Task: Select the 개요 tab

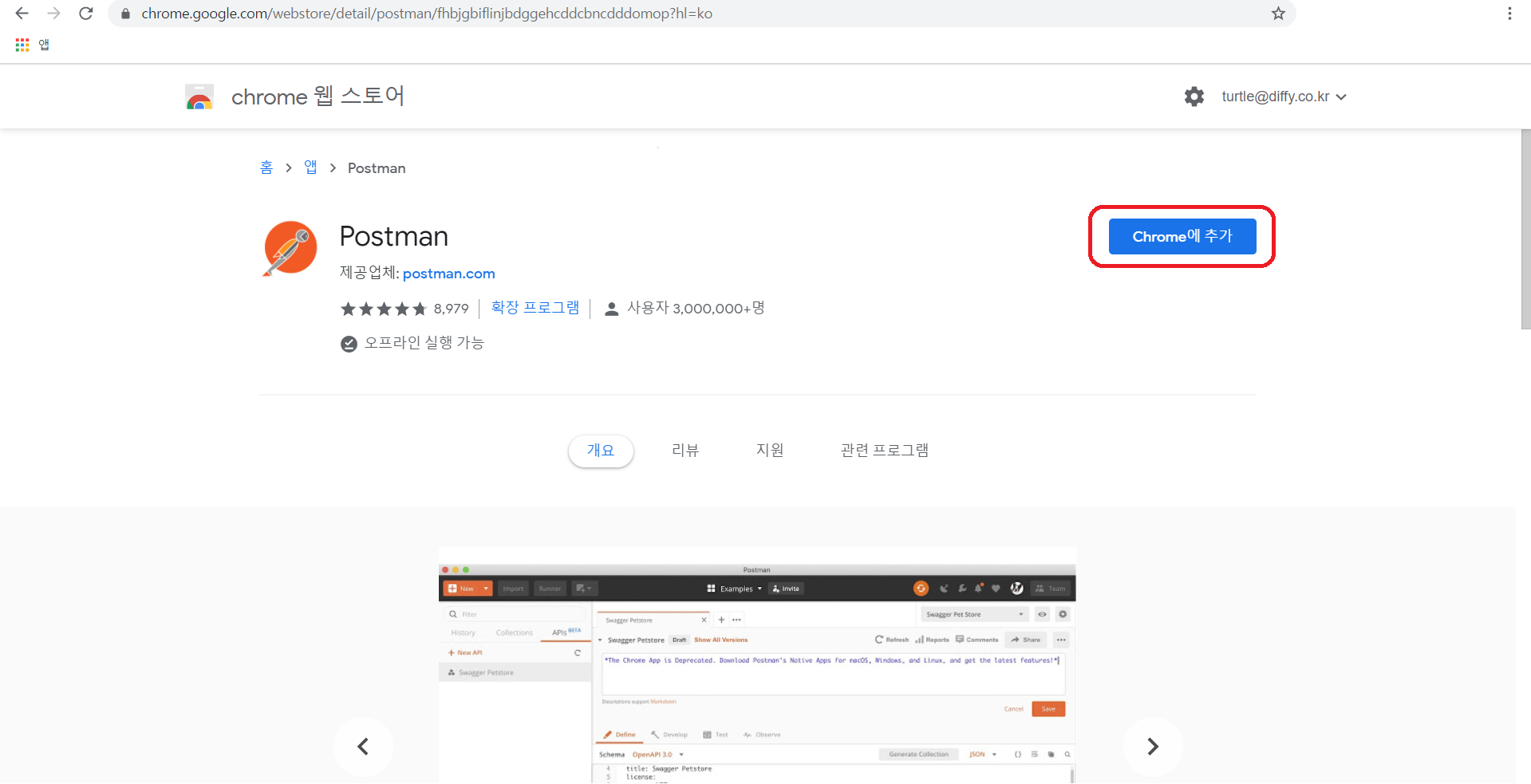Action: [601, 451]
